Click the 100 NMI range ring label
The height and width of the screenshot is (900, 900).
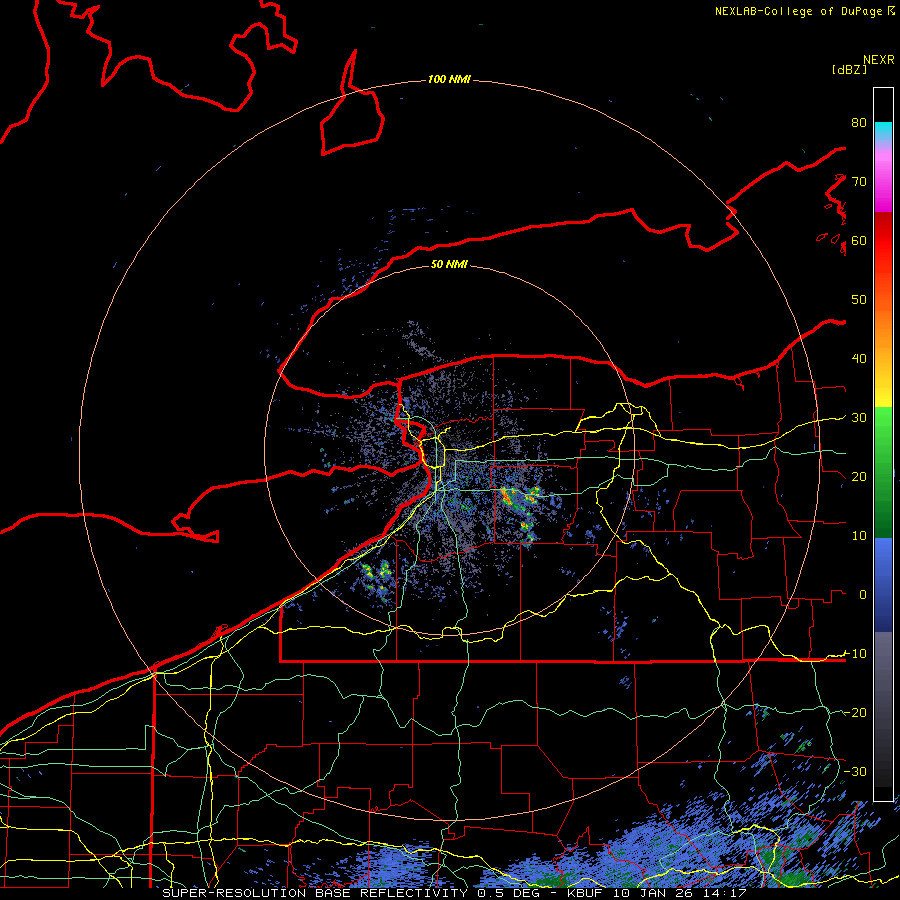pyautogui.click(x=449, y=79)
